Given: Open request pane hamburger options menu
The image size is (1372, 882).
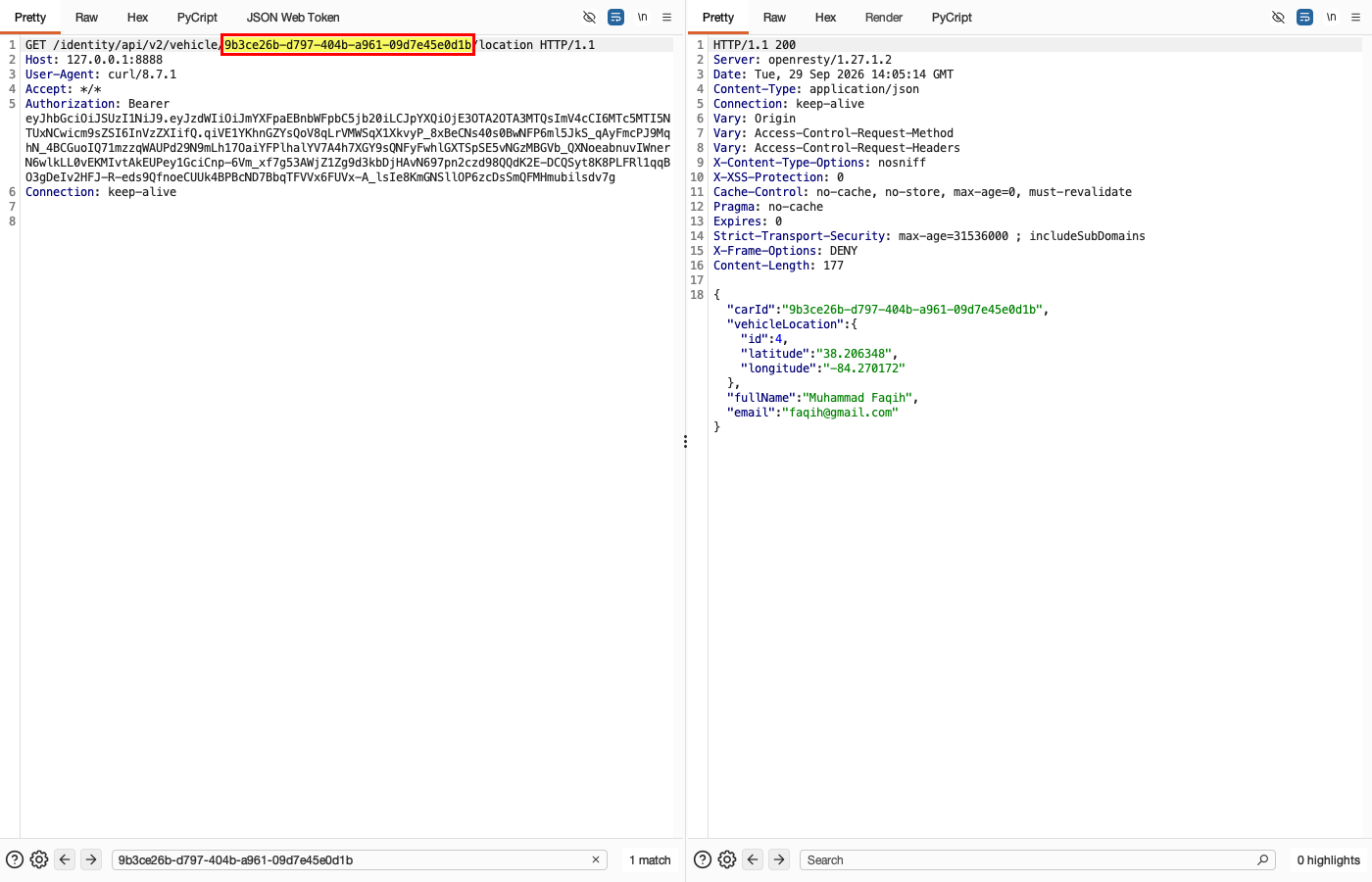Looking at the screenshot, I should tap(667, 18).
